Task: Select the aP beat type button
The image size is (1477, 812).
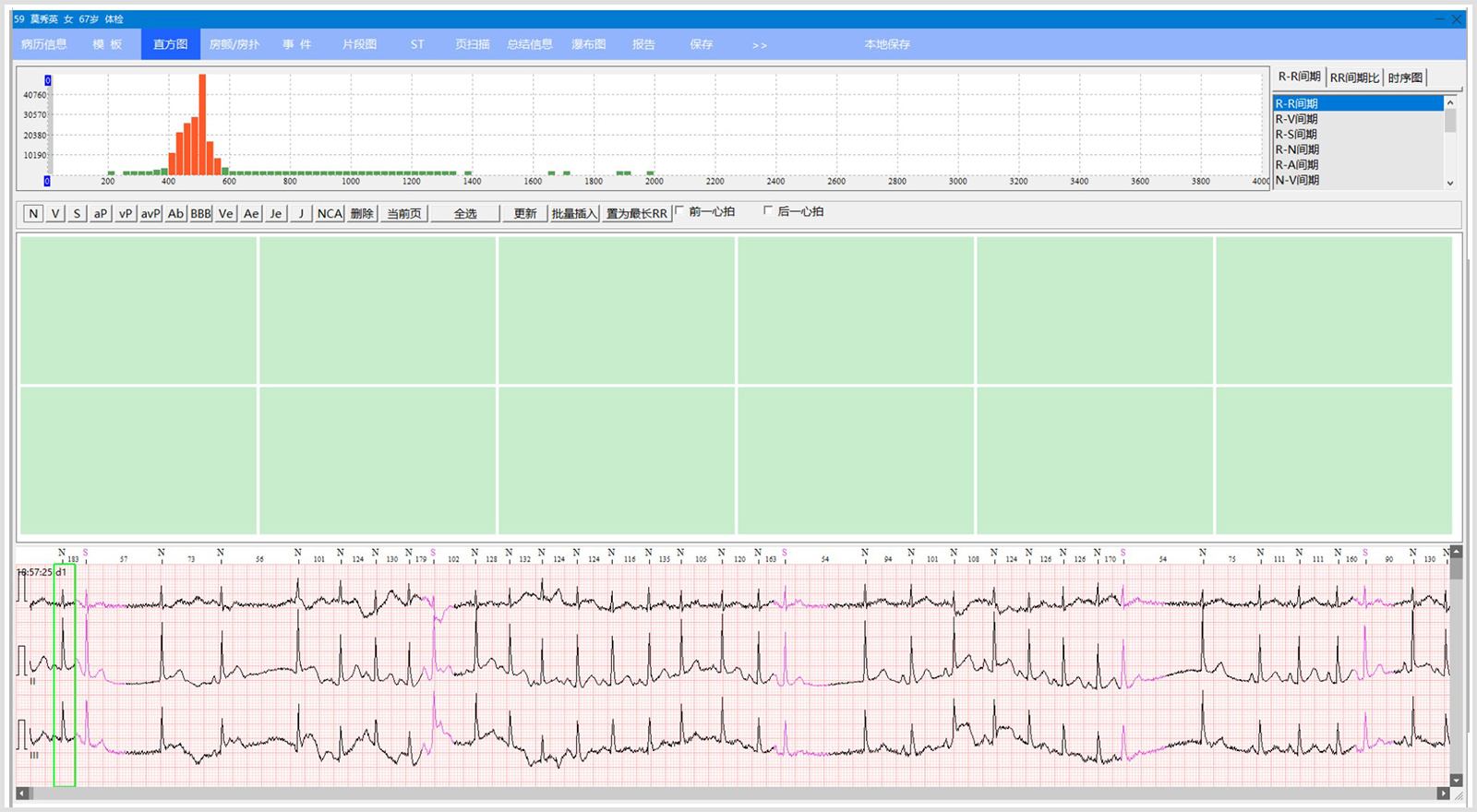Action: click(x=101, y=213)
